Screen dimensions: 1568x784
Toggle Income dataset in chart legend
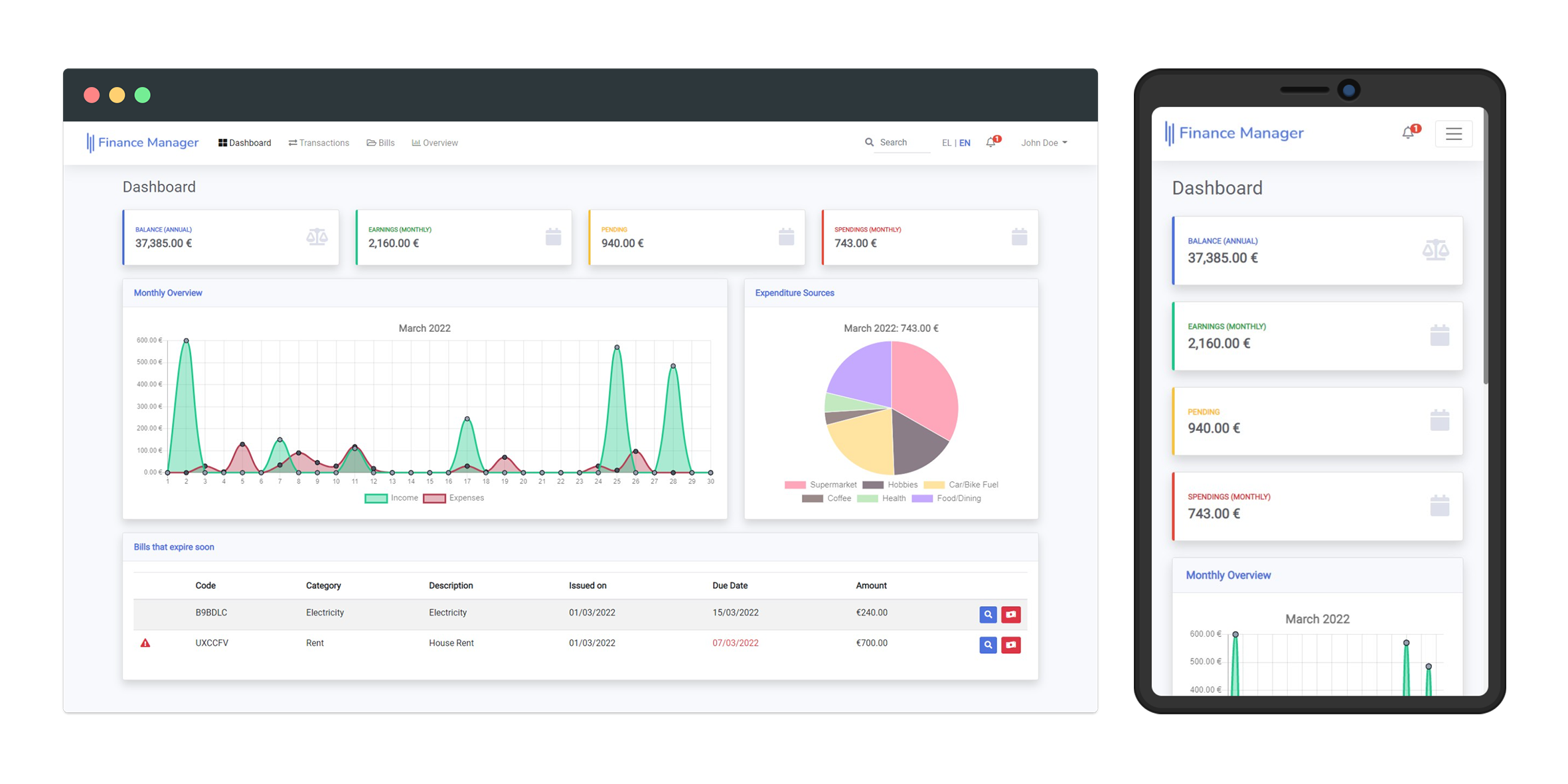pos(392,498)
